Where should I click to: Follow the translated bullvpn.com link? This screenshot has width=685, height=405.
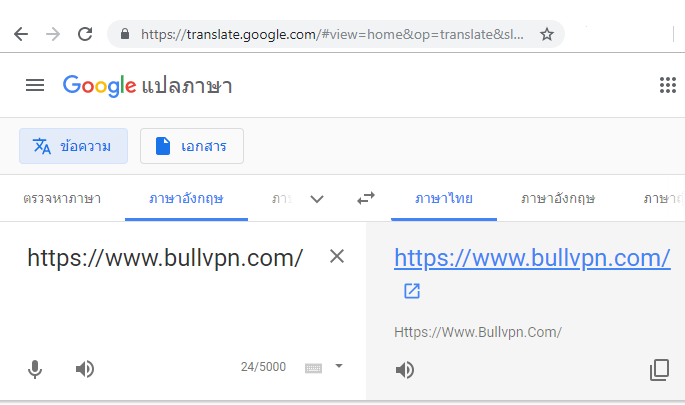(x=532, y=258)
